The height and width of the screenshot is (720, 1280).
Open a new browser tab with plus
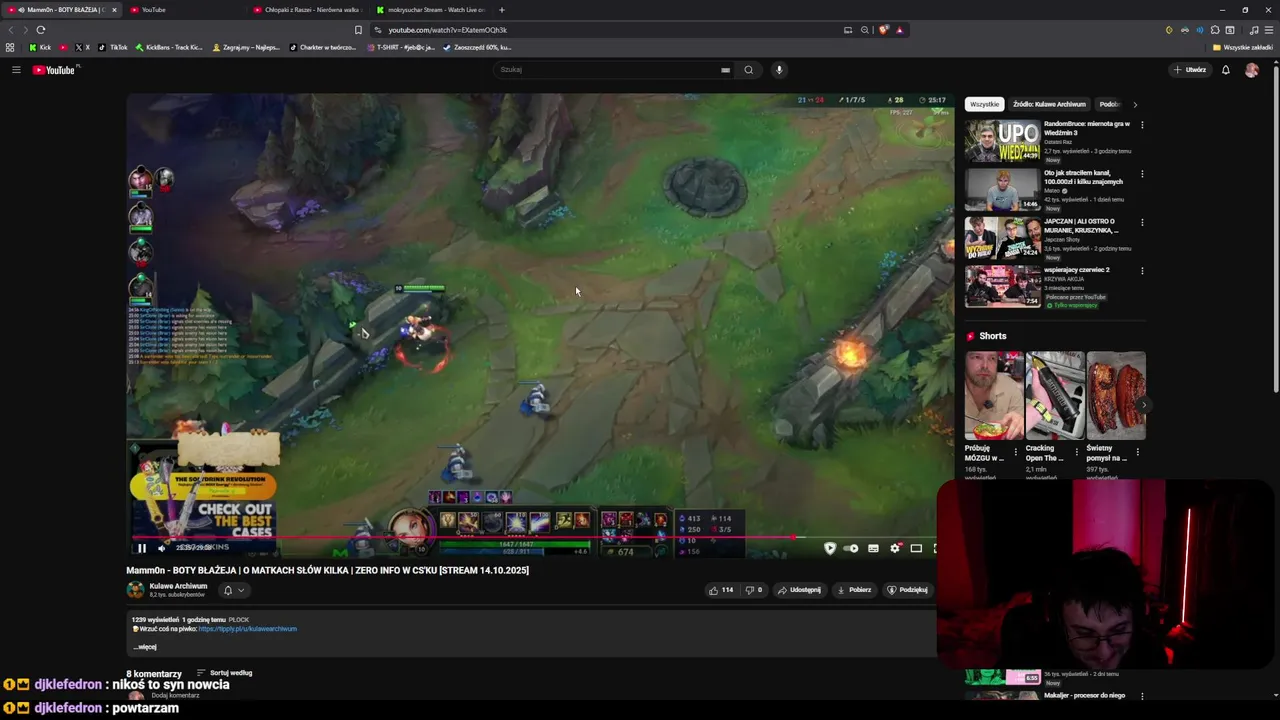502,10
